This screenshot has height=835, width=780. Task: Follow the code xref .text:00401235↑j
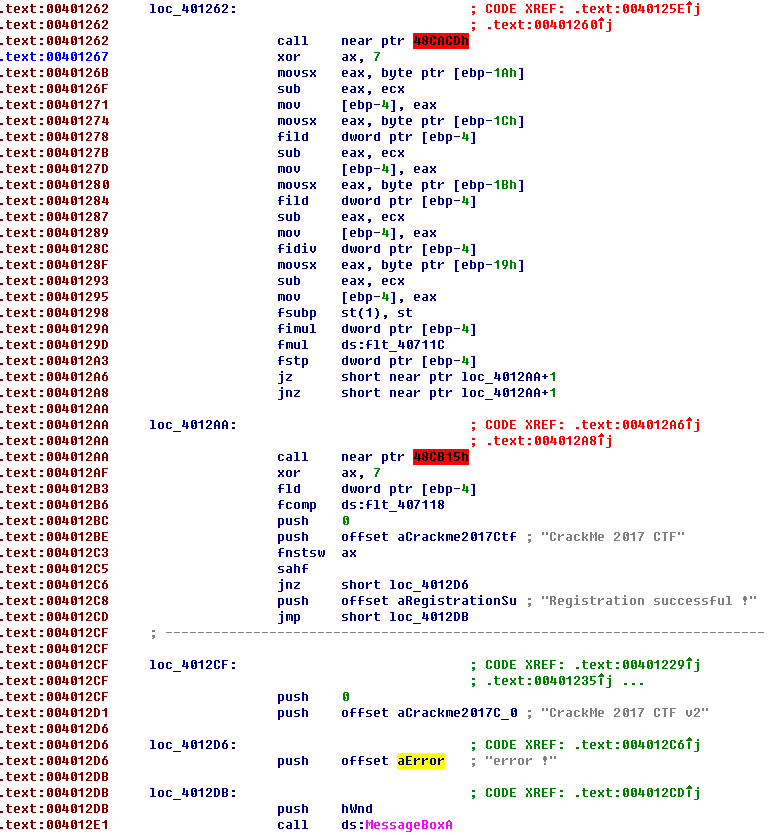click(549, 681)
